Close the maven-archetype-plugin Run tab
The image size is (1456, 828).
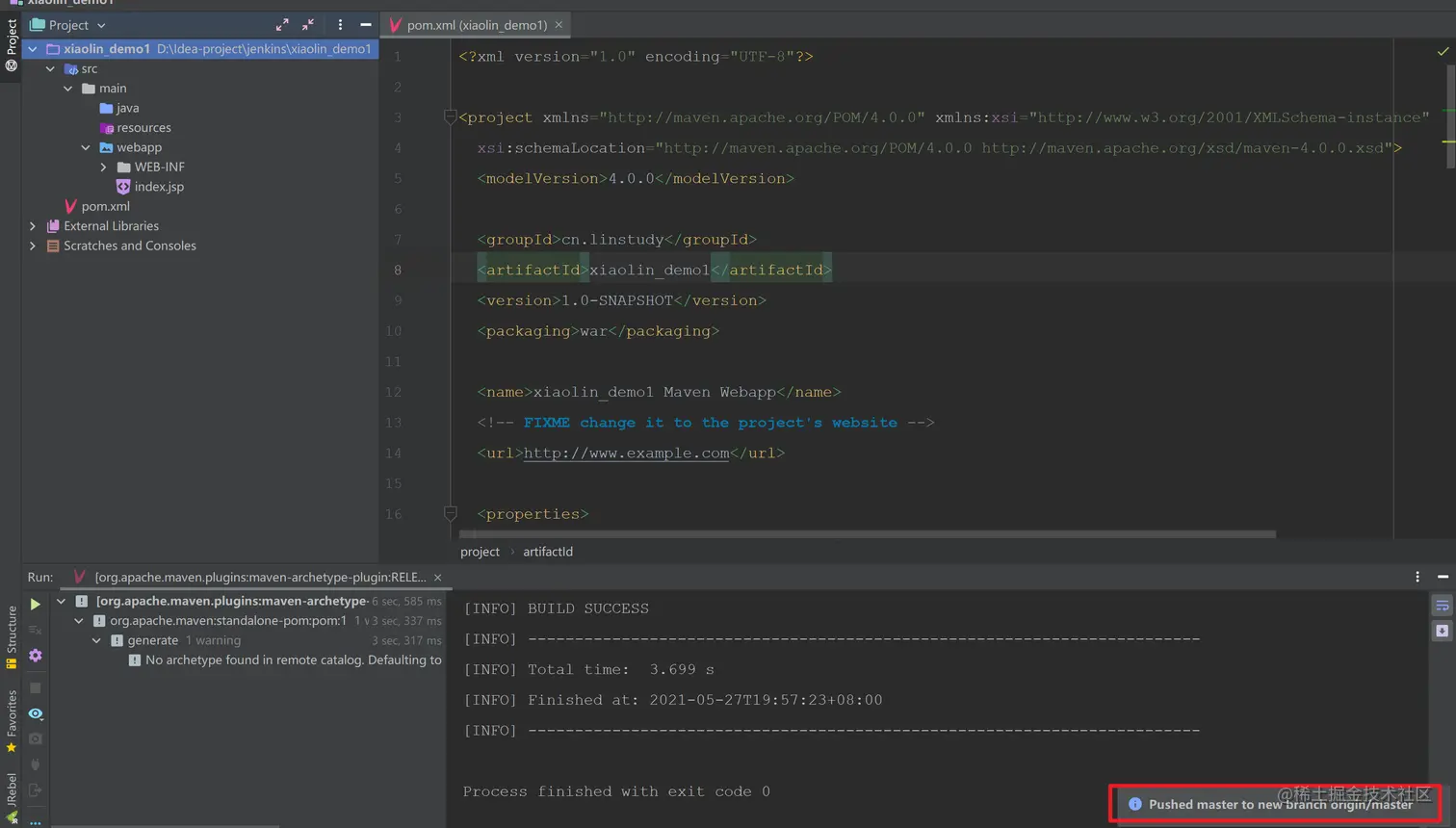click(438, 578)
